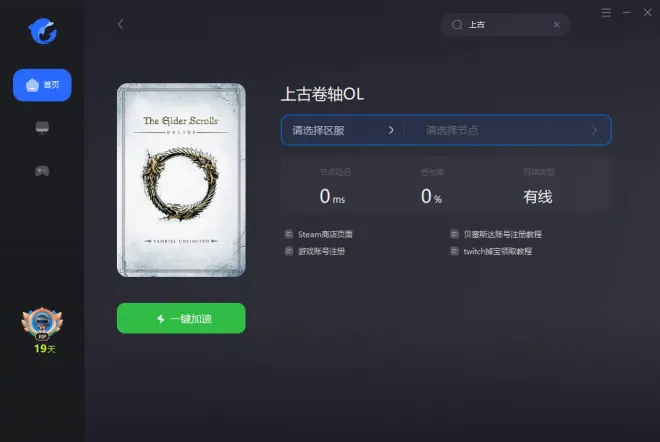
Task: Click inside the search box containing 上古
Action: (x=505, y=25)
